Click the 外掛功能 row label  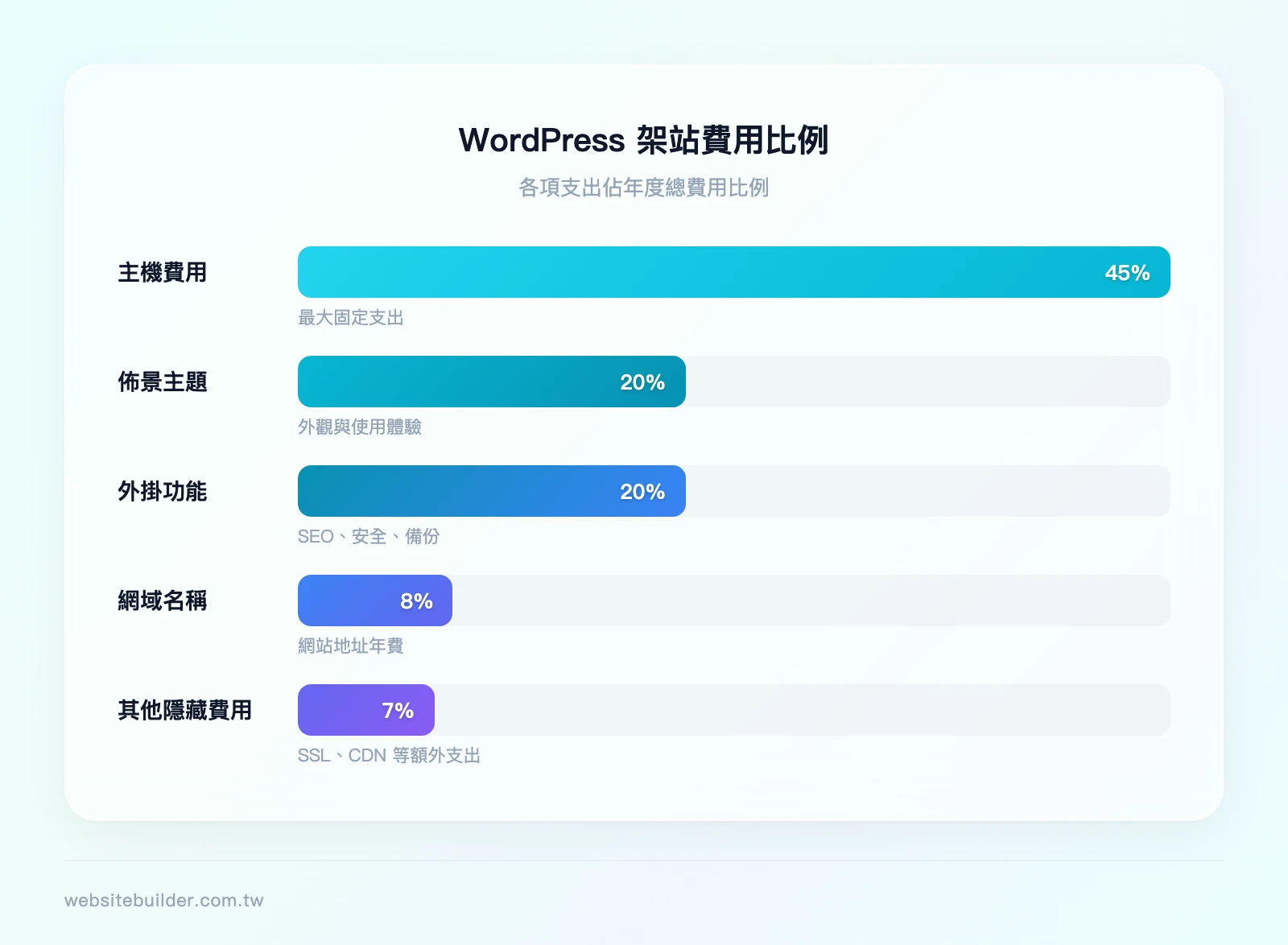[x=163, y=491]
